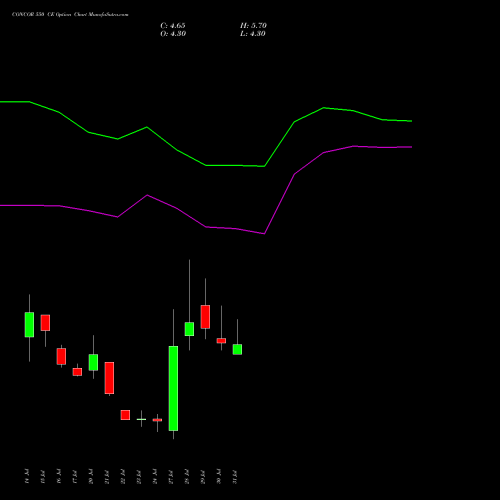Click the 30 Jul date label

[x=219, y=476]
